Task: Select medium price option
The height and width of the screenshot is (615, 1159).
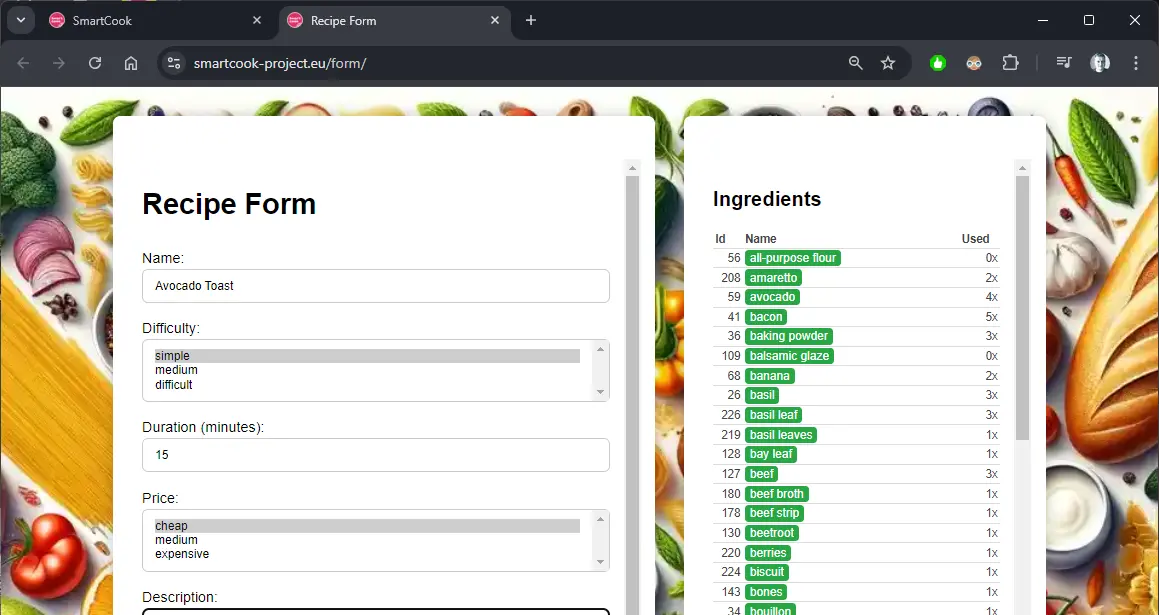Action: point(367,540)
